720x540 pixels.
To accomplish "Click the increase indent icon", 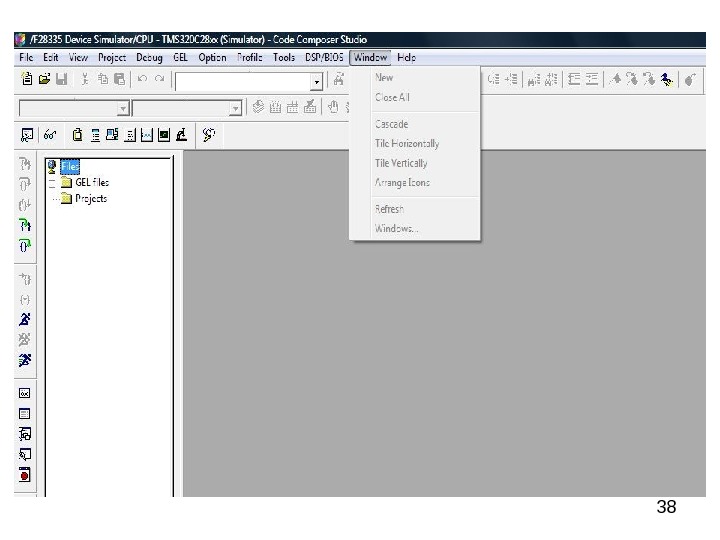I will tap(592, 79).
